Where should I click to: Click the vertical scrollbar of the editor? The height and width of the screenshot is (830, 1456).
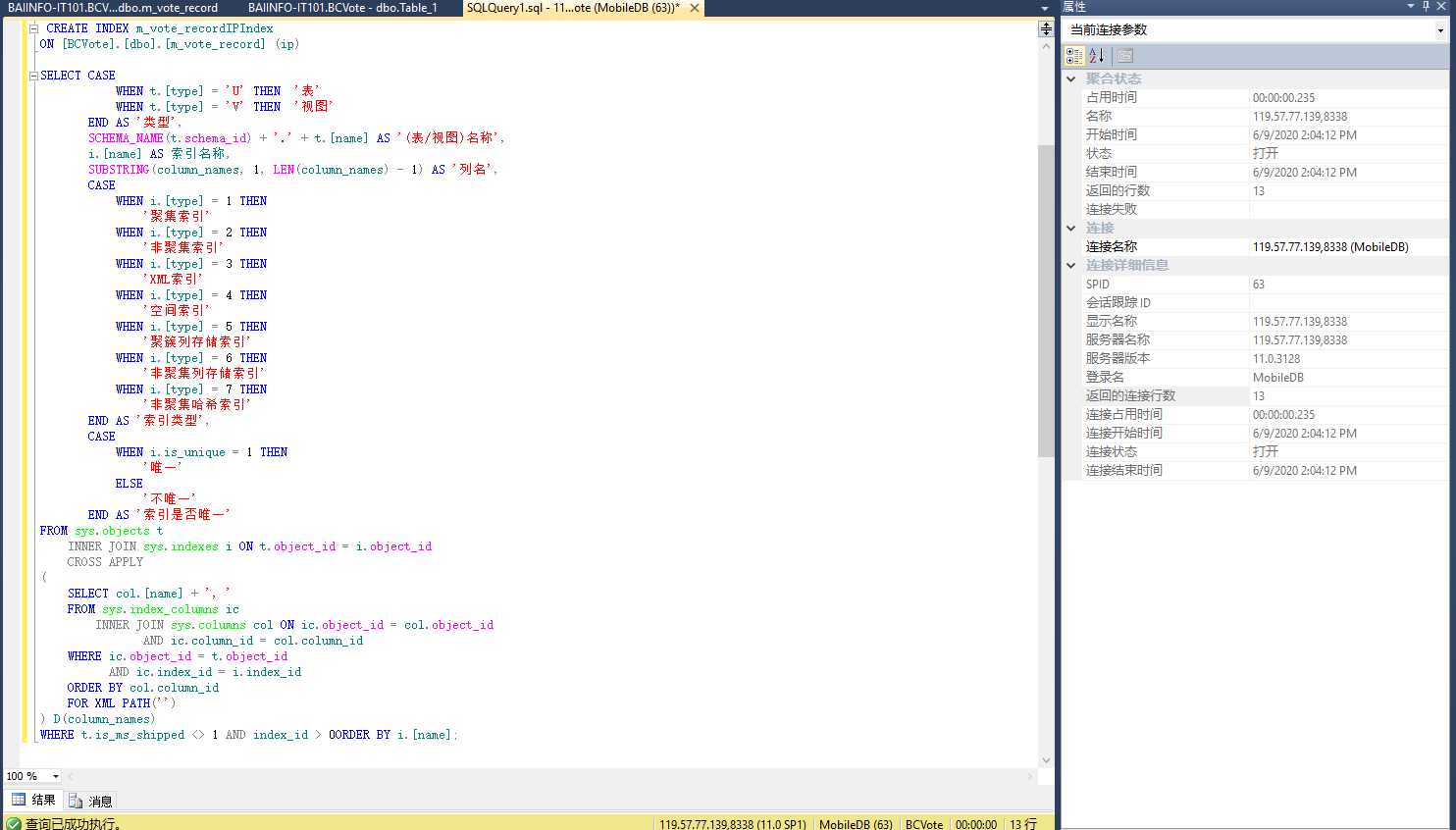[x=1046, y=300]
